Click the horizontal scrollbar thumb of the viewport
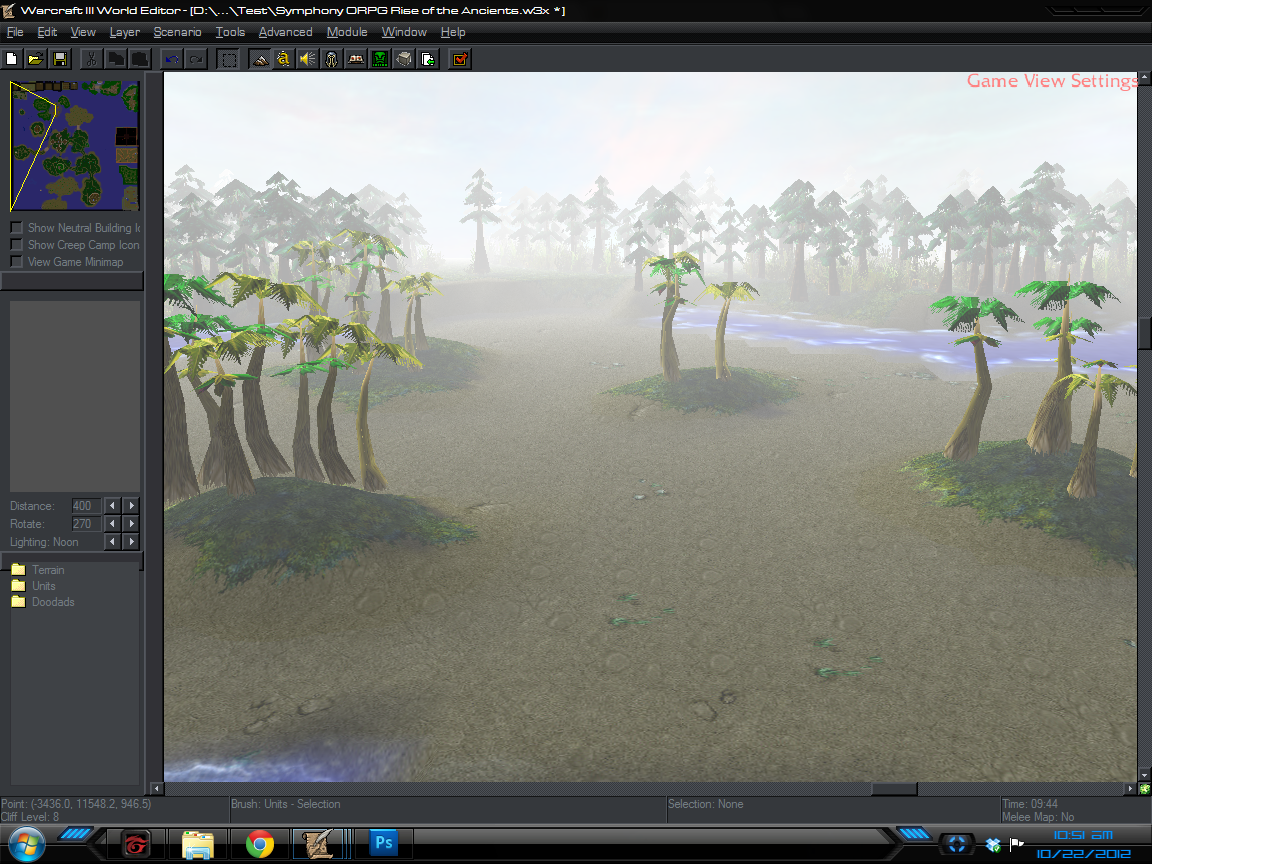Screen dimensions: 1276x864 pyautogui.click(x=894, y=789)
